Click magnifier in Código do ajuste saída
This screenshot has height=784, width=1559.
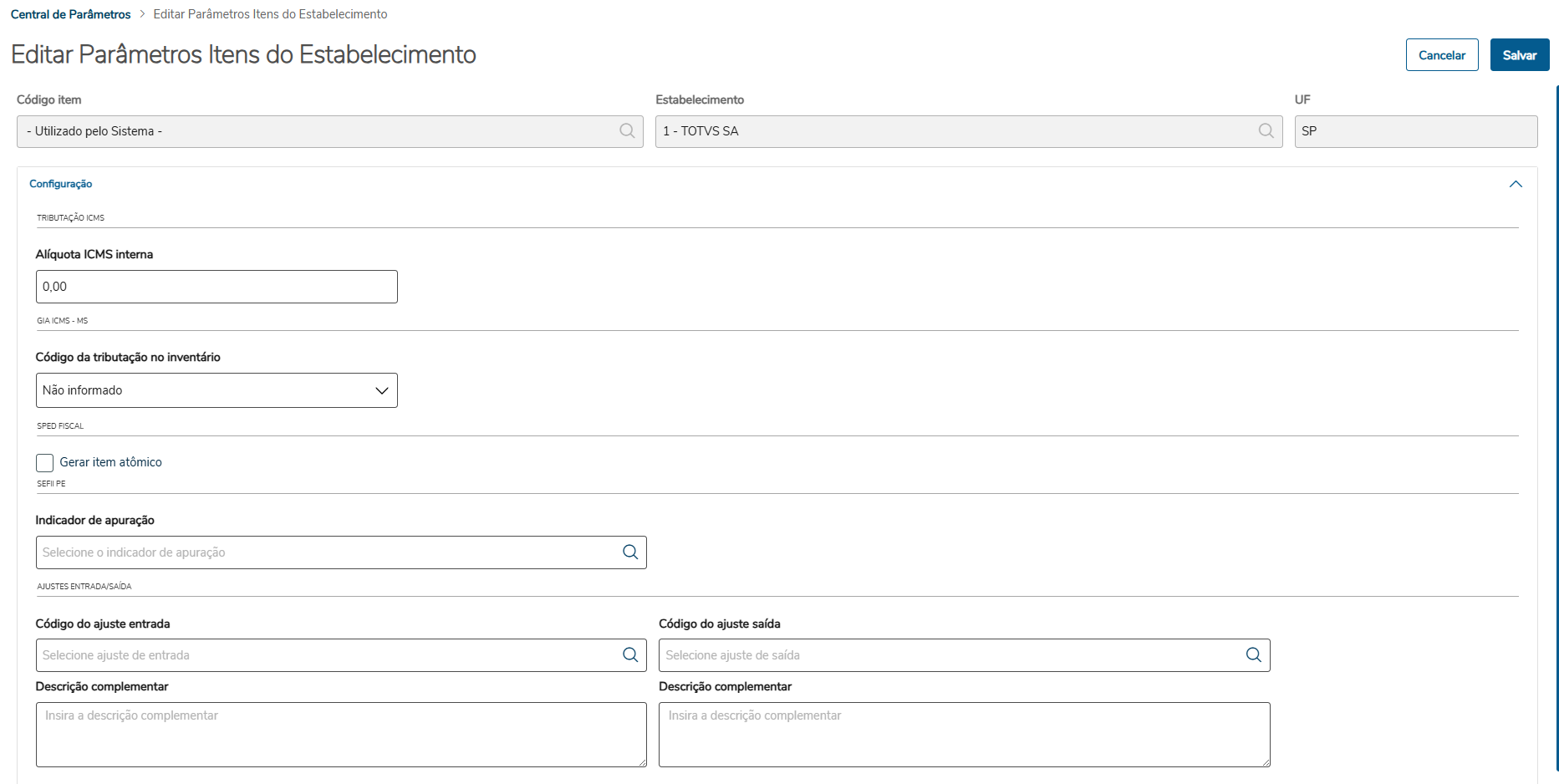pos(1253,655)
